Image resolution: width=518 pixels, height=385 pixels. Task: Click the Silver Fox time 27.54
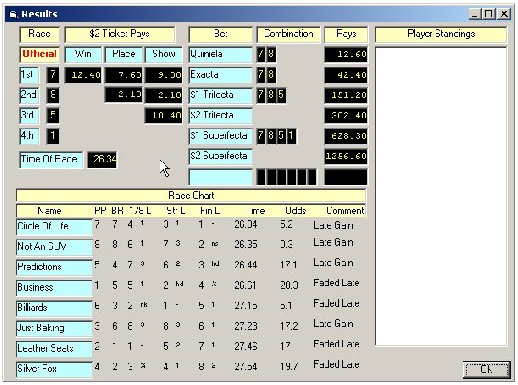coord(245,366)
